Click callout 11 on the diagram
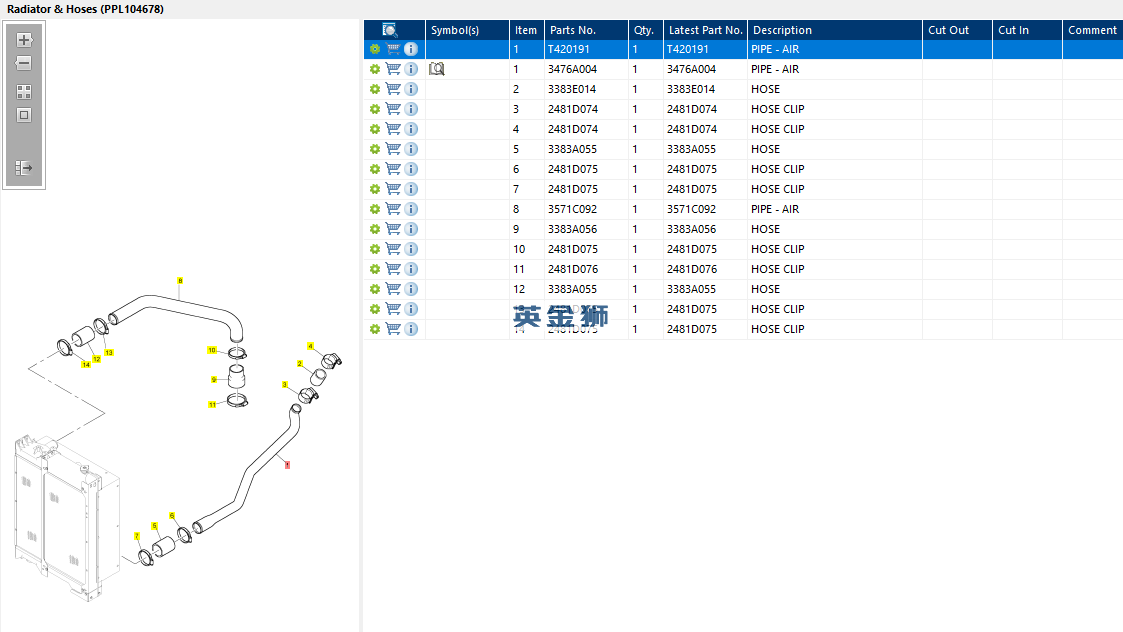The height and width of the screenshot is (632, 1123). pyautogui.click(x=212, y=405)
